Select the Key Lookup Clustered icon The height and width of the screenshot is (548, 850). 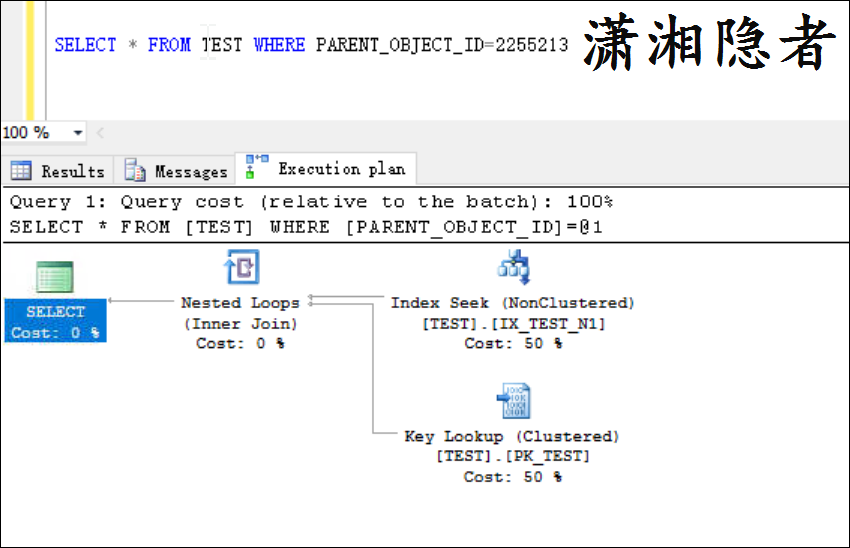click(x=513, y=401)
